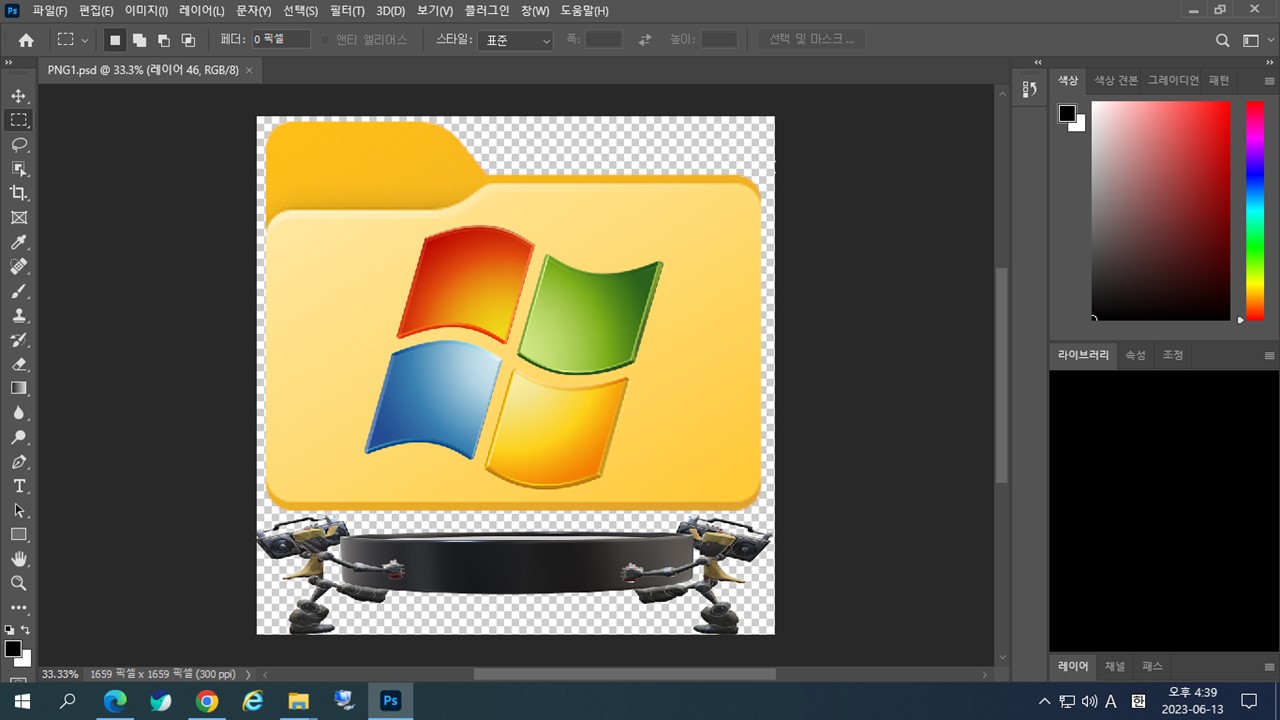Switch to the 그레이디언트 tab

[x=1173, y=81]
